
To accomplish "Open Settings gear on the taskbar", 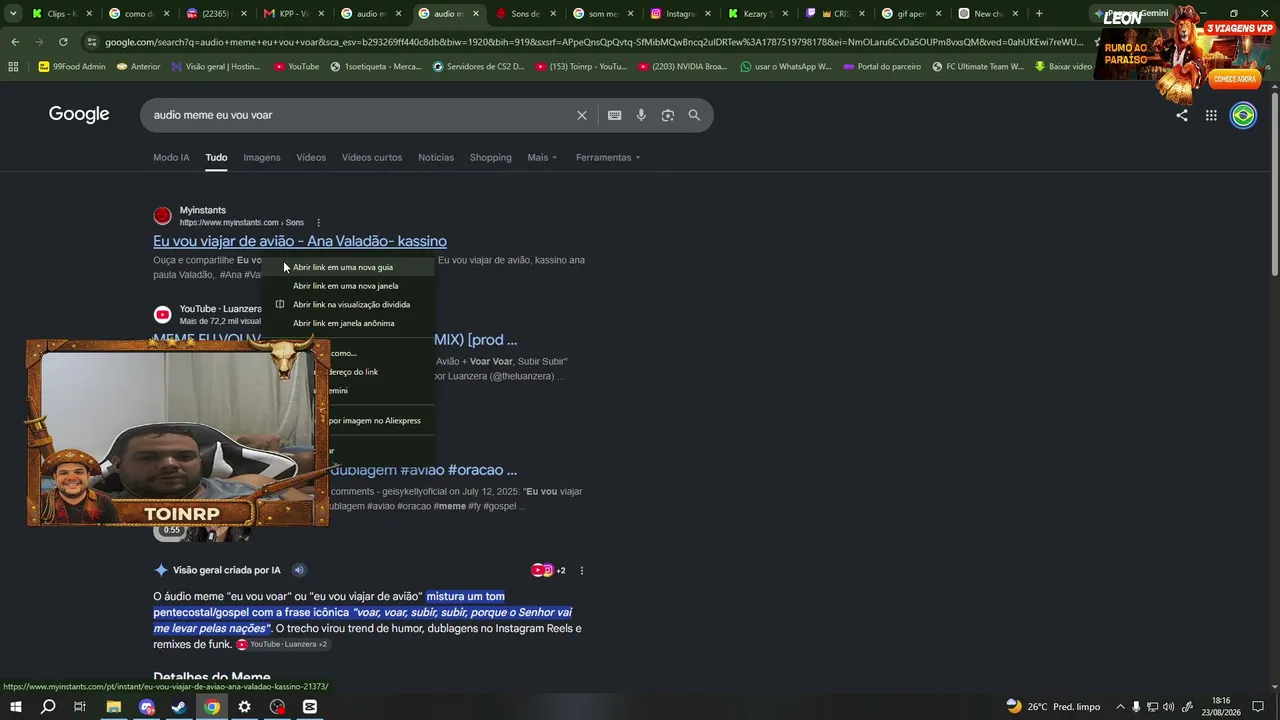I will [x=244, y=707].
